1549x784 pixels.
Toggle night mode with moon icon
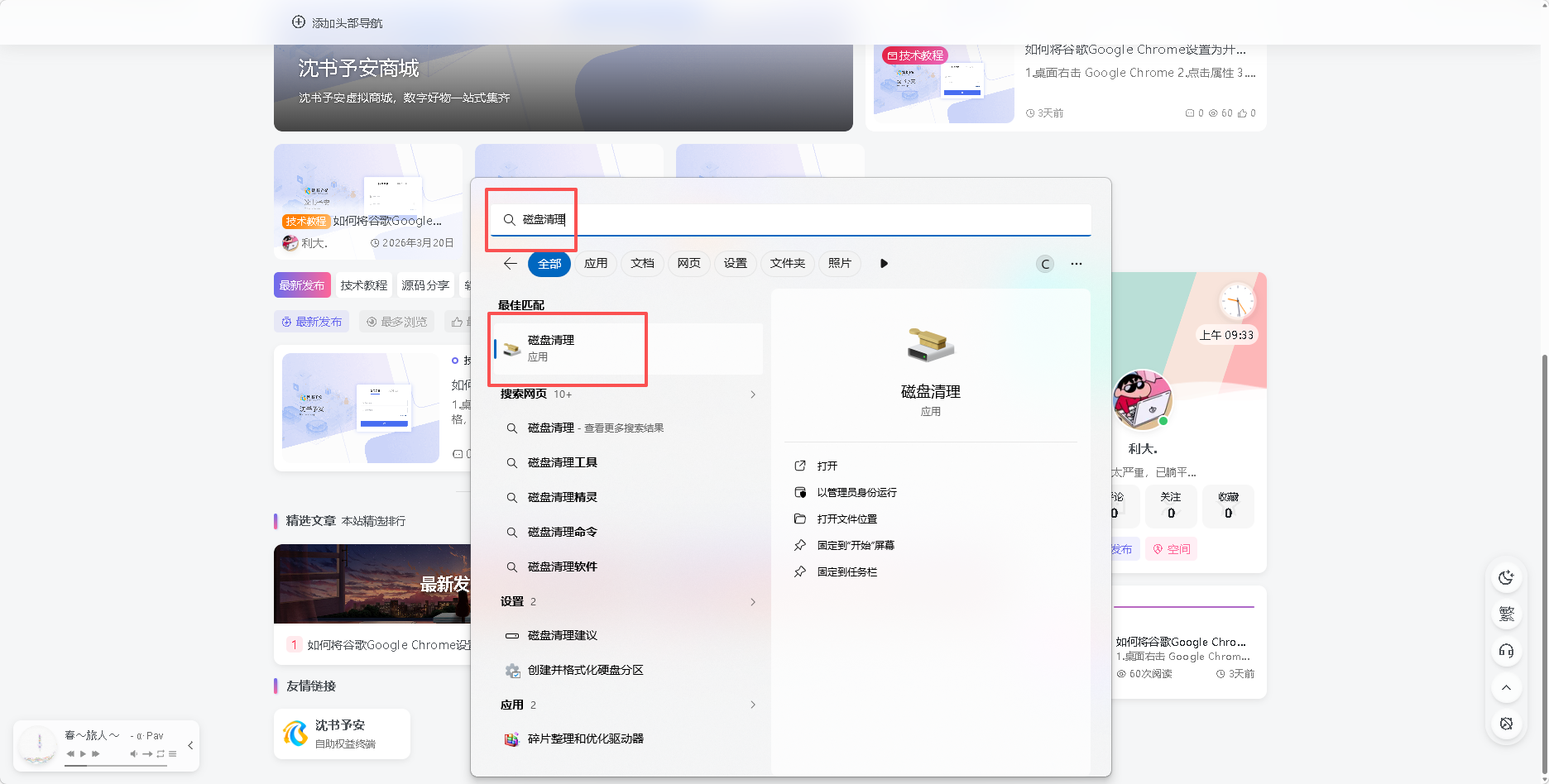pyautogui.click(x=1506, y=577)
